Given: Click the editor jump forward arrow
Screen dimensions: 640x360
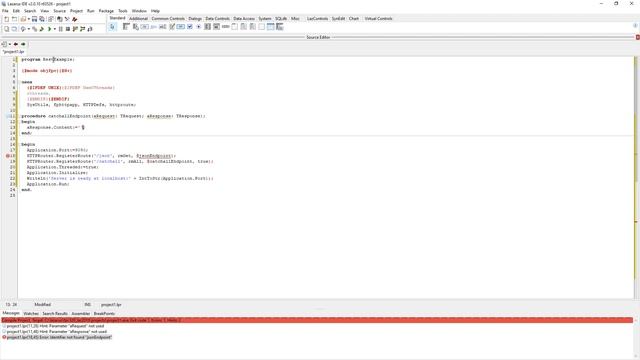Looking at the screenshot, I should click(x=23, y=44).
